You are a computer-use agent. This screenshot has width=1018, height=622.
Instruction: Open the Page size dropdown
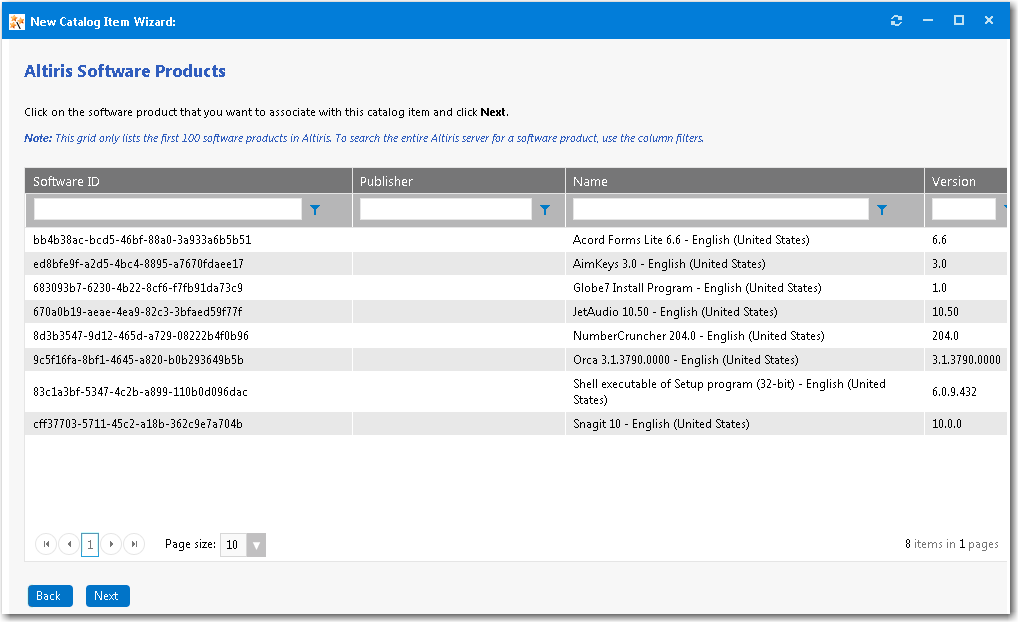pyautogui.click(x=256, y=544)
